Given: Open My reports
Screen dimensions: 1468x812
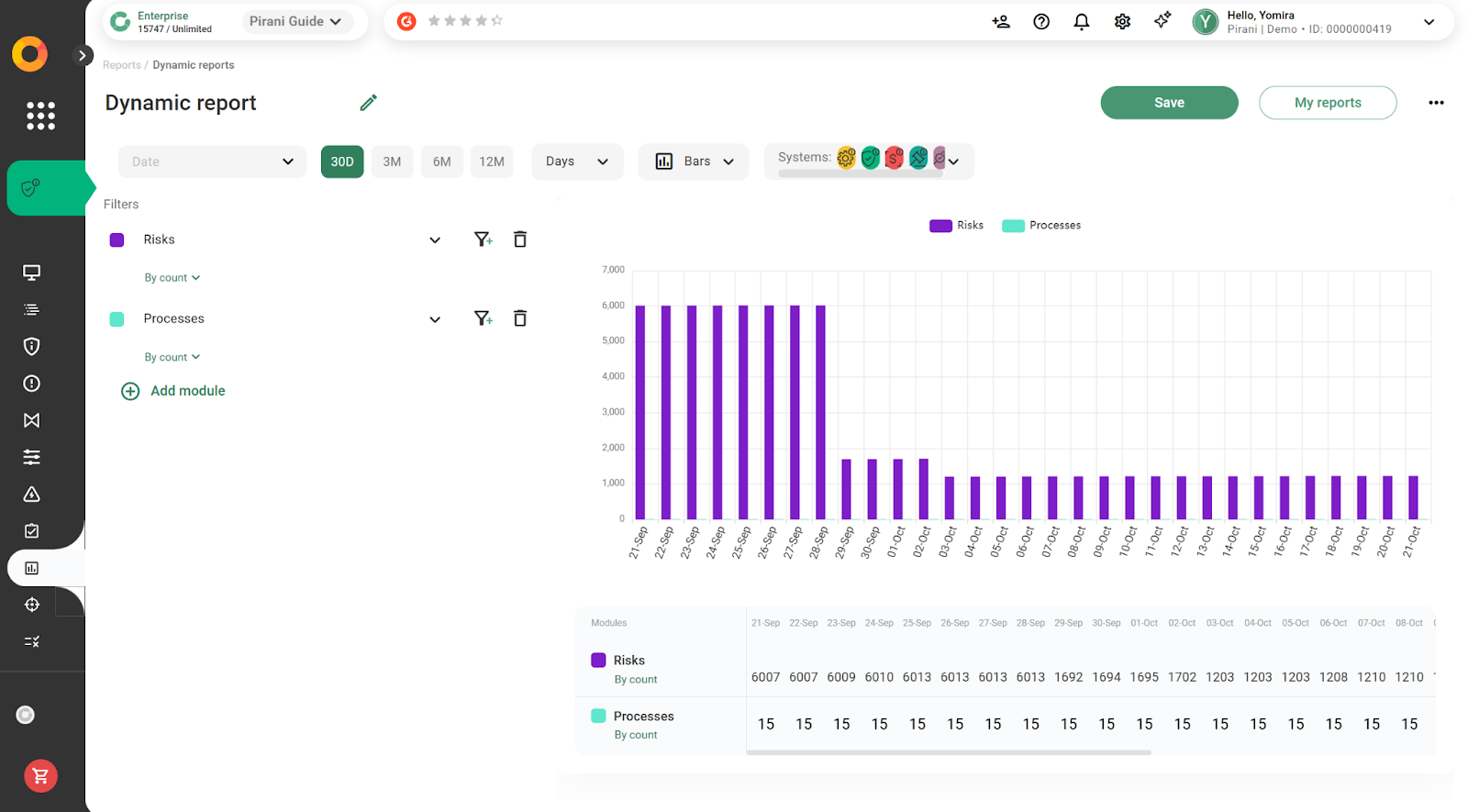Looking at the screenshot, I should pyautogui.click(x=1327, y=103).
